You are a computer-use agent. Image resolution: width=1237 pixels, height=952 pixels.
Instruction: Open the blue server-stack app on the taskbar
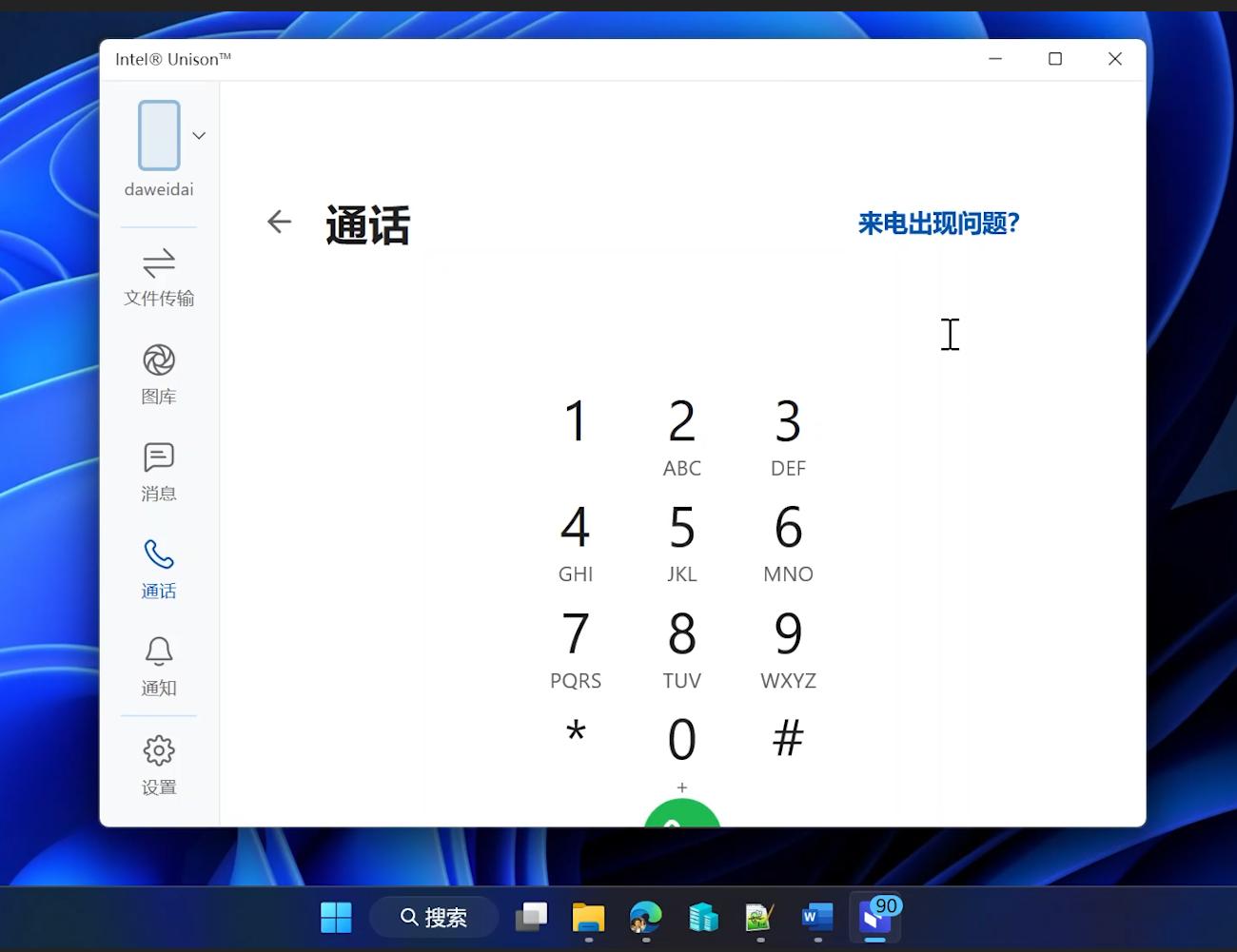tap(703, 917)
